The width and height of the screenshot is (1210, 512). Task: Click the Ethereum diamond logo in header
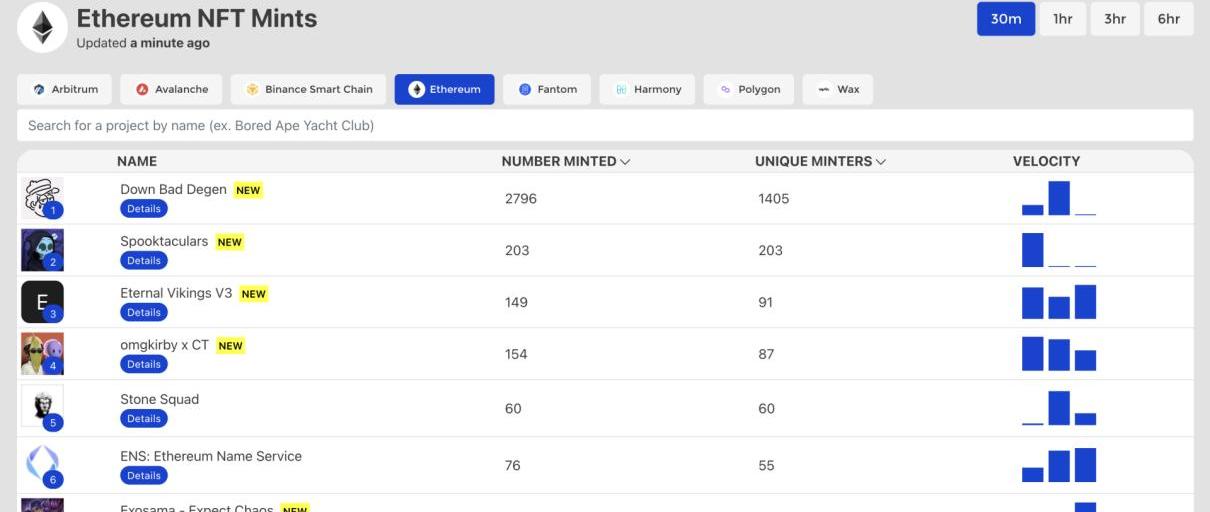tap(42, 28)
